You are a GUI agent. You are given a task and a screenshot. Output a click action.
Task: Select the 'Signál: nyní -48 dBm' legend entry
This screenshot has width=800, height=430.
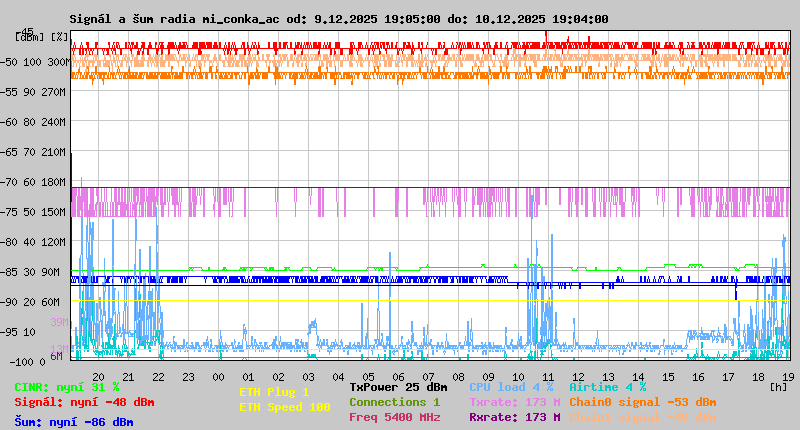tap(84, 402)
